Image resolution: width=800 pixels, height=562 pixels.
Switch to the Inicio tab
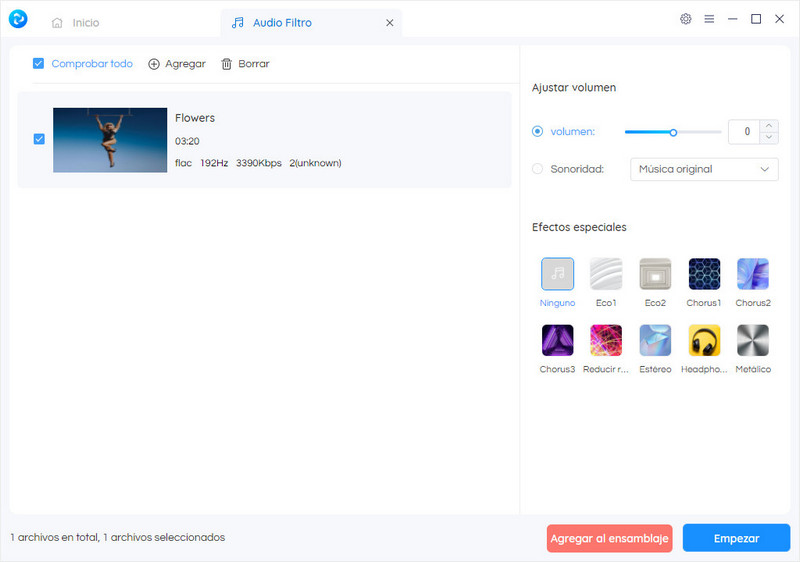[x=76, y=22]
